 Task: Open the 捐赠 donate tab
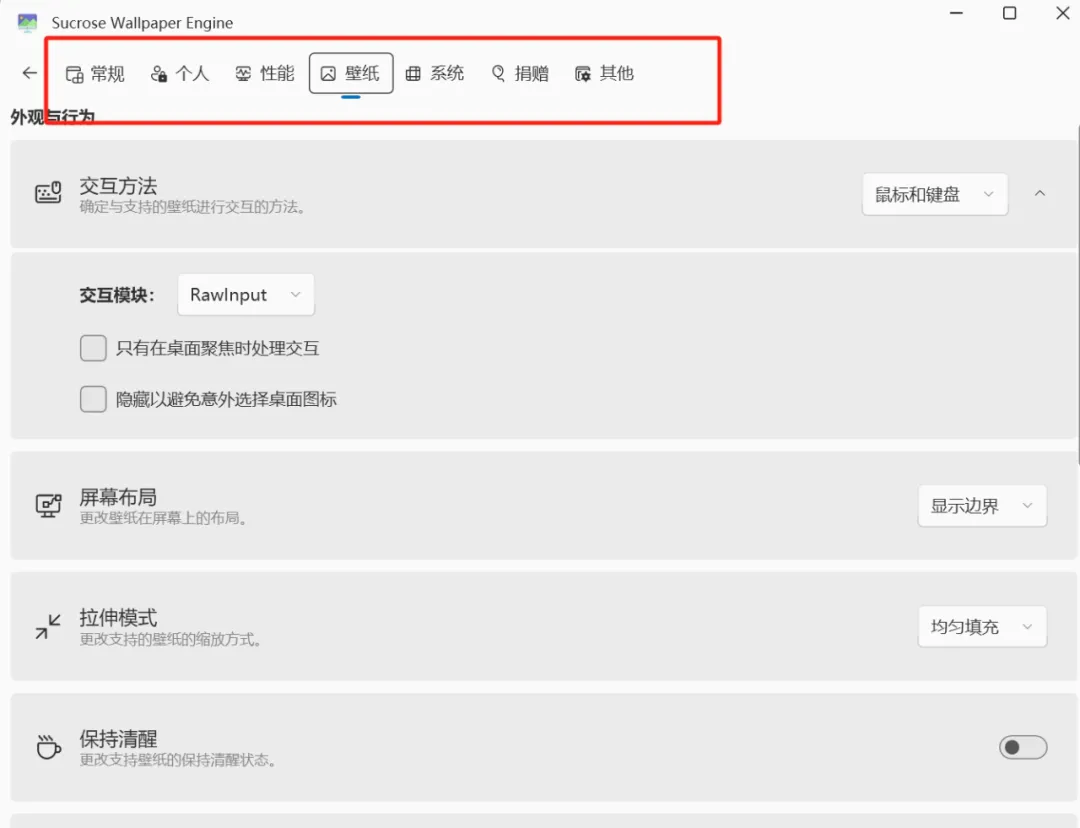point(520,74)
